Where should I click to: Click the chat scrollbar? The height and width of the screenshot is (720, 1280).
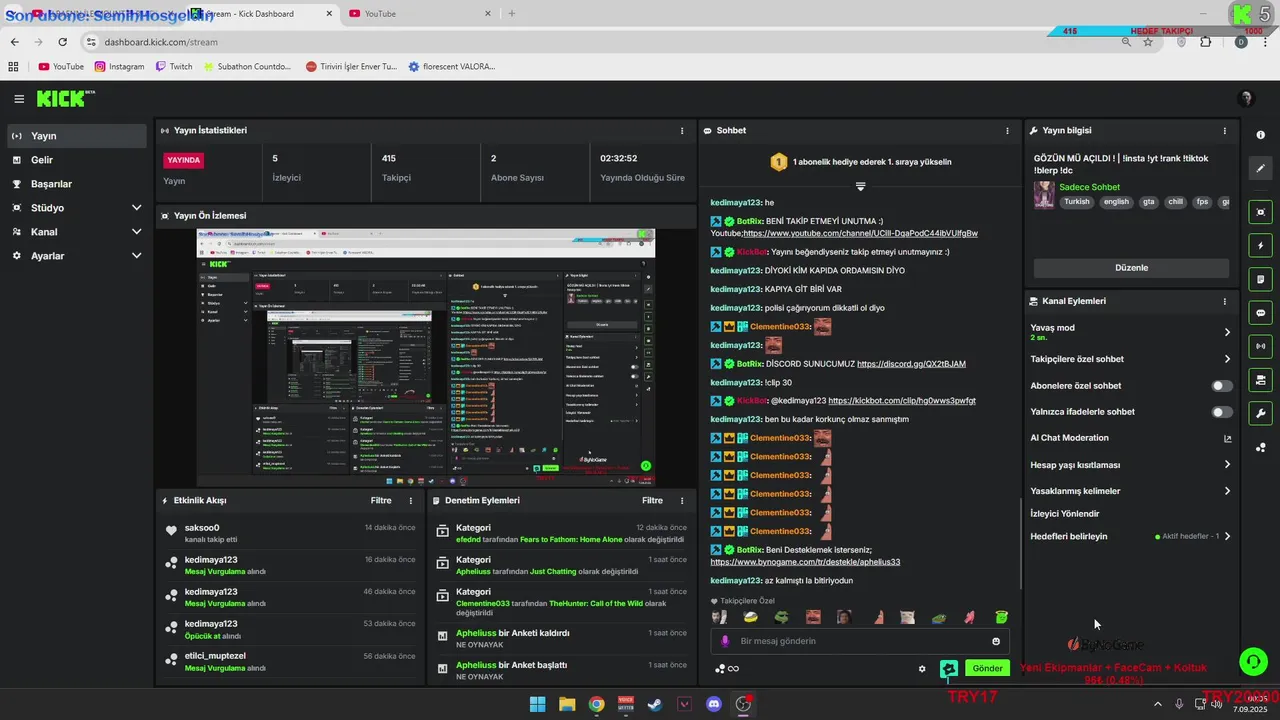coord(1020,543)
